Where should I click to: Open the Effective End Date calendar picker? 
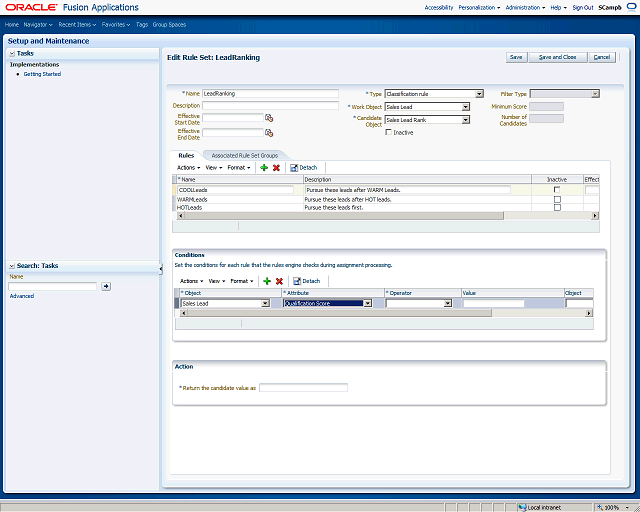[269, 133]
